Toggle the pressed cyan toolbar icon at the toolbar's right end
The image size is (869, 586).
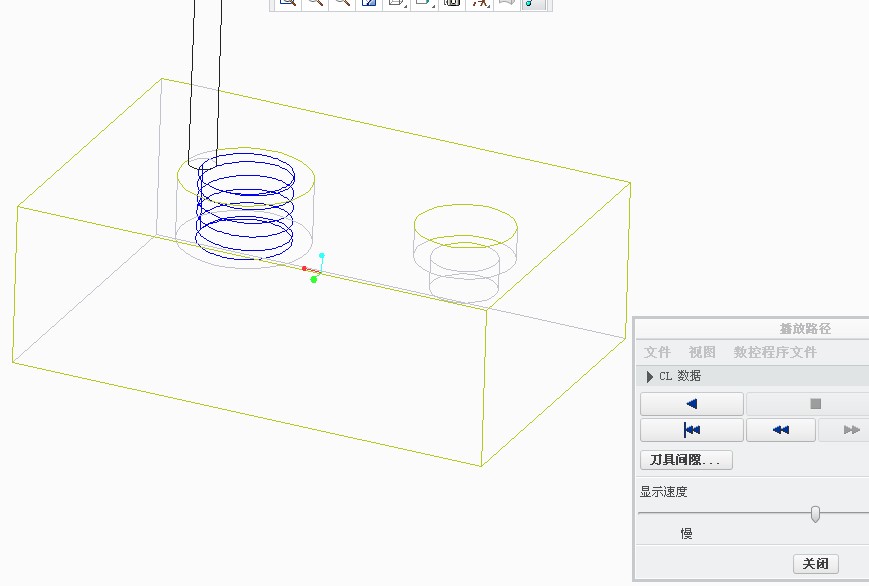[534, 3]
